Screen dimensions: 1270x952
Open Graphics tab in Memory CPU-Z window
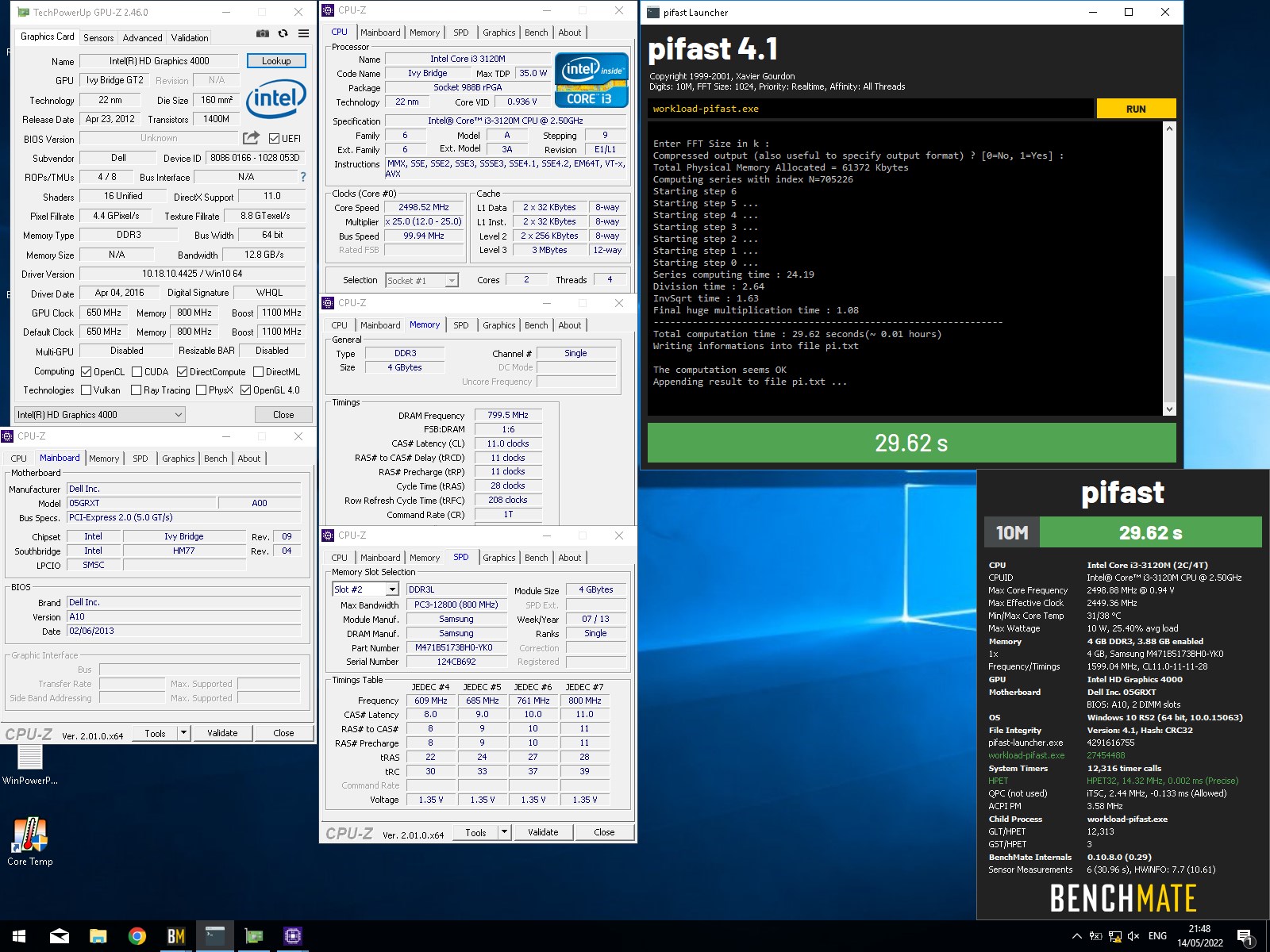(499, 325)
